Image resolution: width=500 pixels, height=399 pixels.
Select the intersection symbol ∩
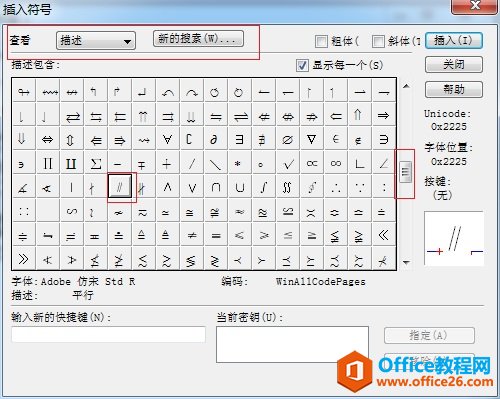[216, 187]
